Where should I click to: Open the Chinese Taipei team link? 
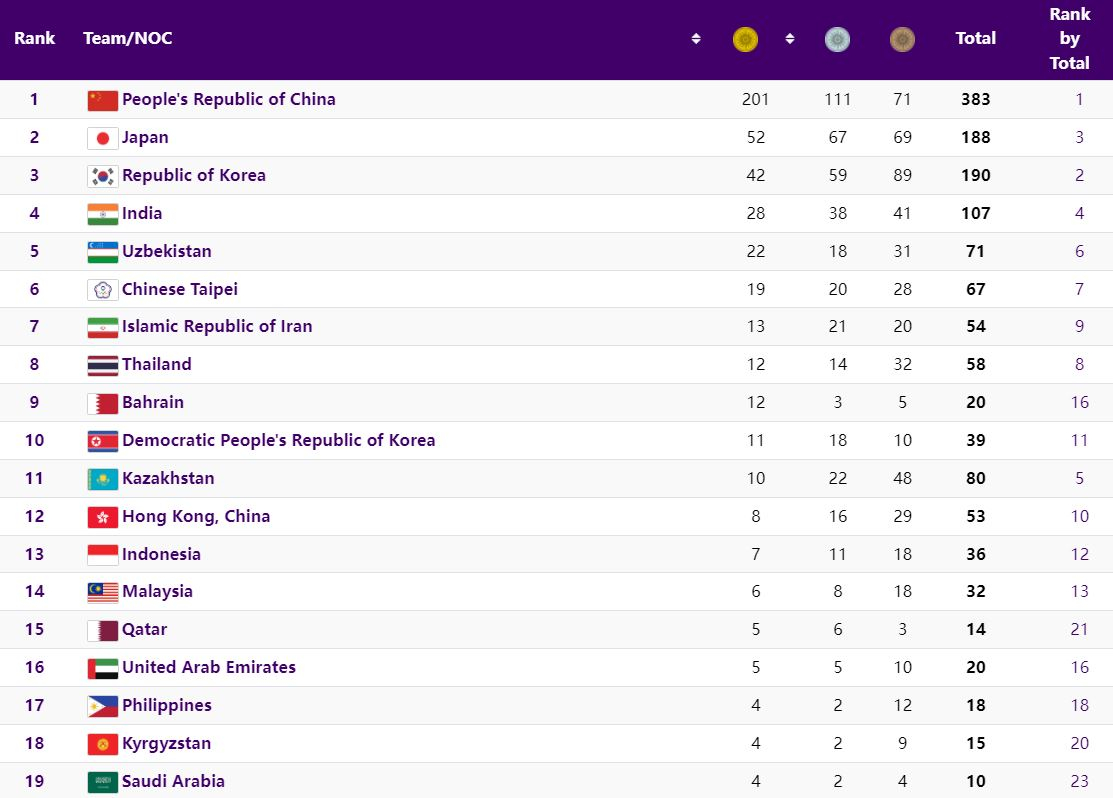(x=179, y=289)
